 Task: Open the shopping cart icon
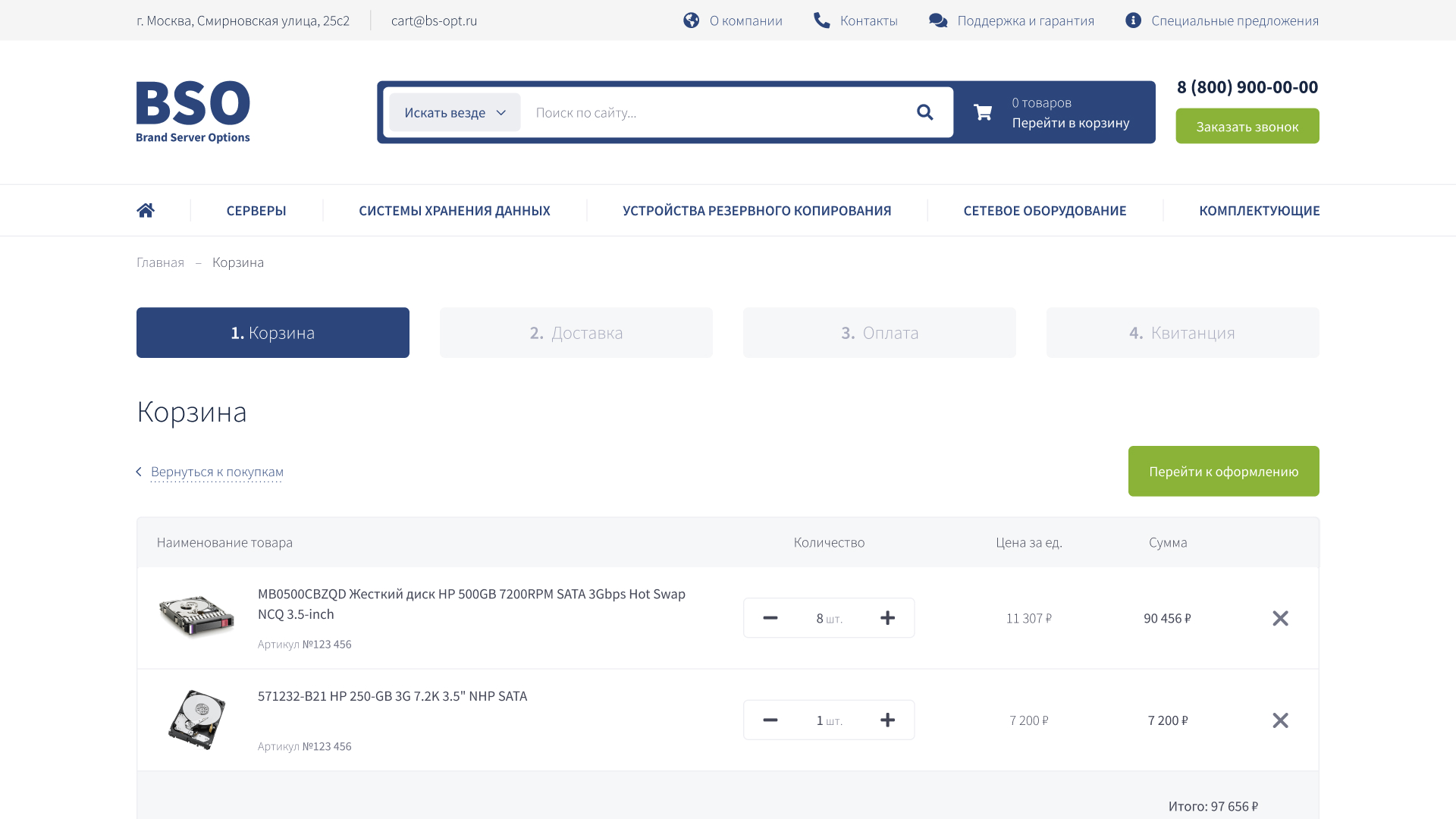[983, 112]
